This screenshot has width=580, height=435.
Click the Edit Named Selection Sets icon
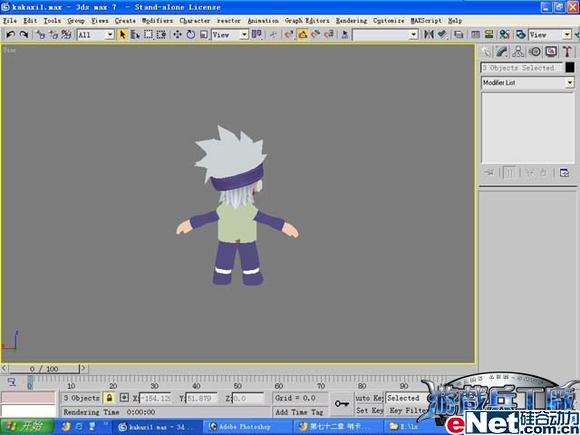click(344, 34)
